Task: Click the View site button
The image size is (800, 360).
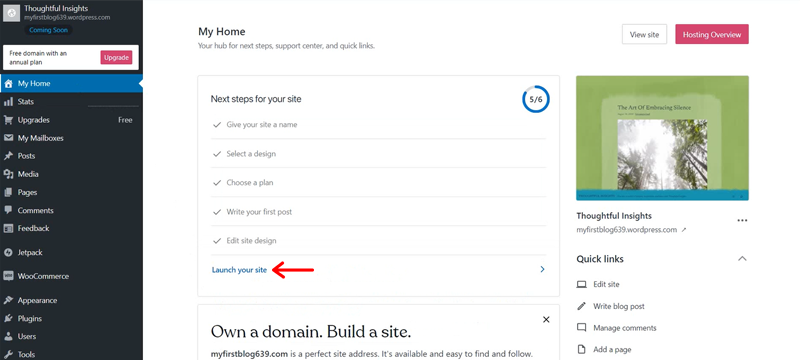Action: 644,34
